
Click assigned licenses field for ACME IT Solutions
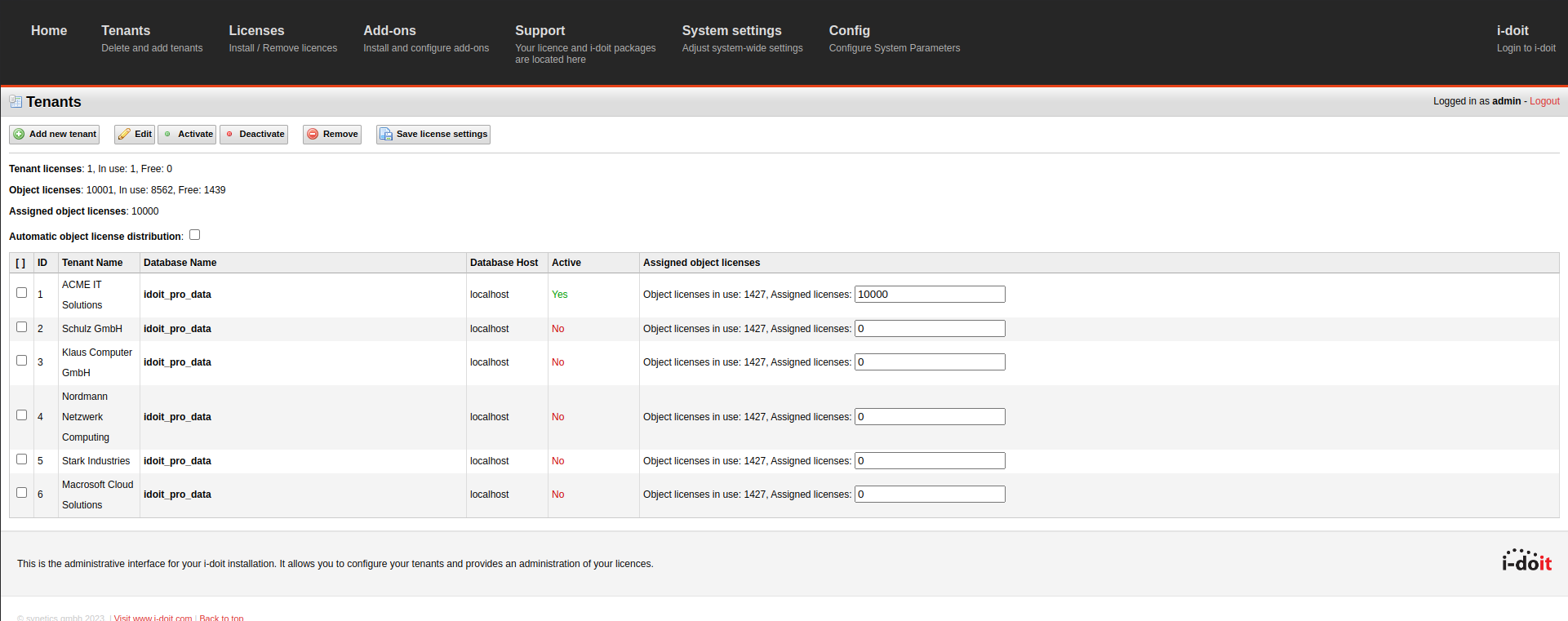[930, 295]
